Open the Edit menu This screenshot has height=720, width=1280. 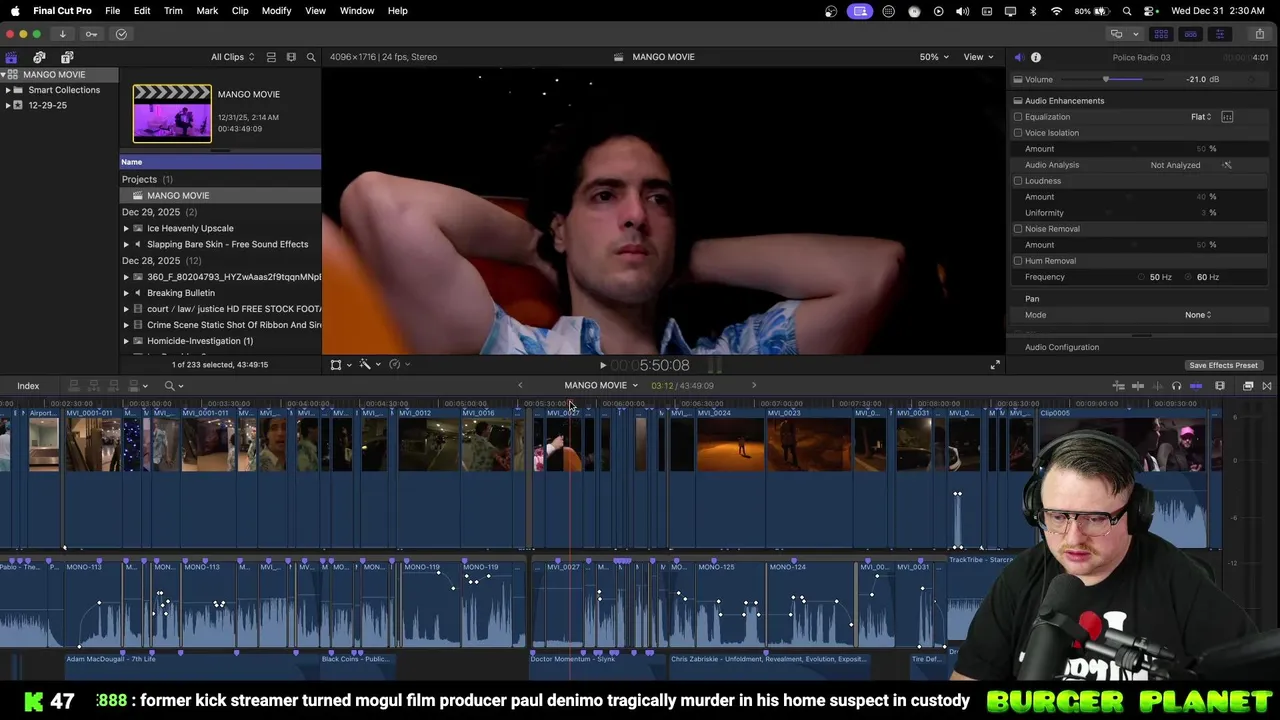point(142,11)
